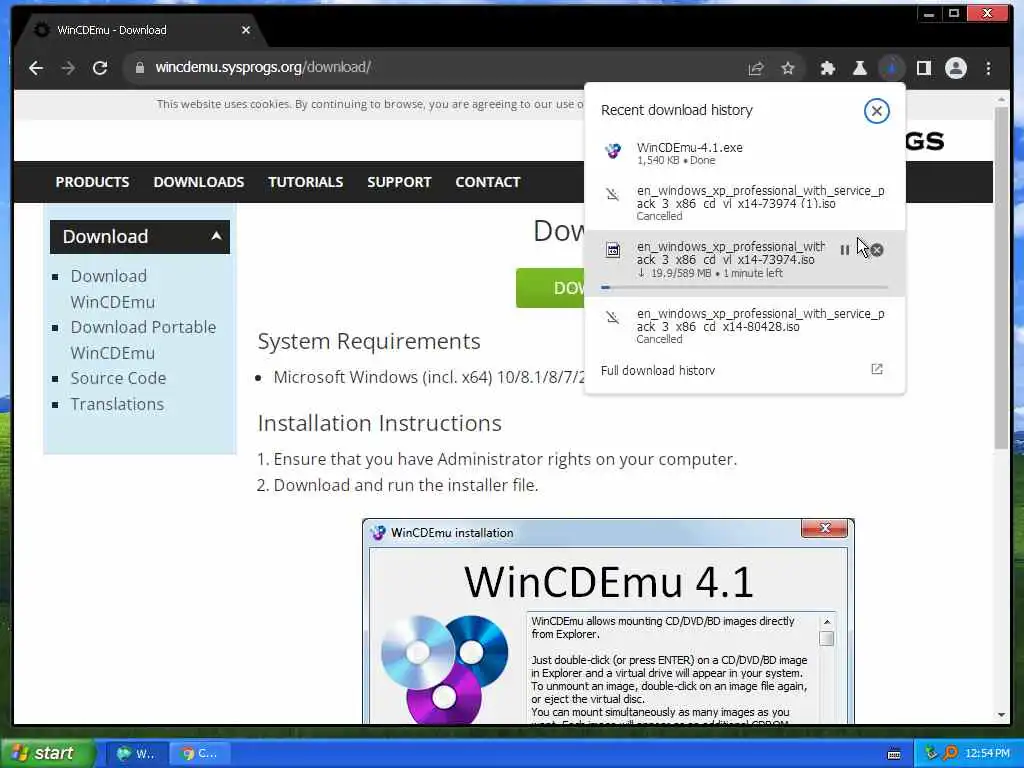Click the WinCDEmu-4.1.exe file icon
Viewport: 1024px width, 768px height.
click(613, 152)
